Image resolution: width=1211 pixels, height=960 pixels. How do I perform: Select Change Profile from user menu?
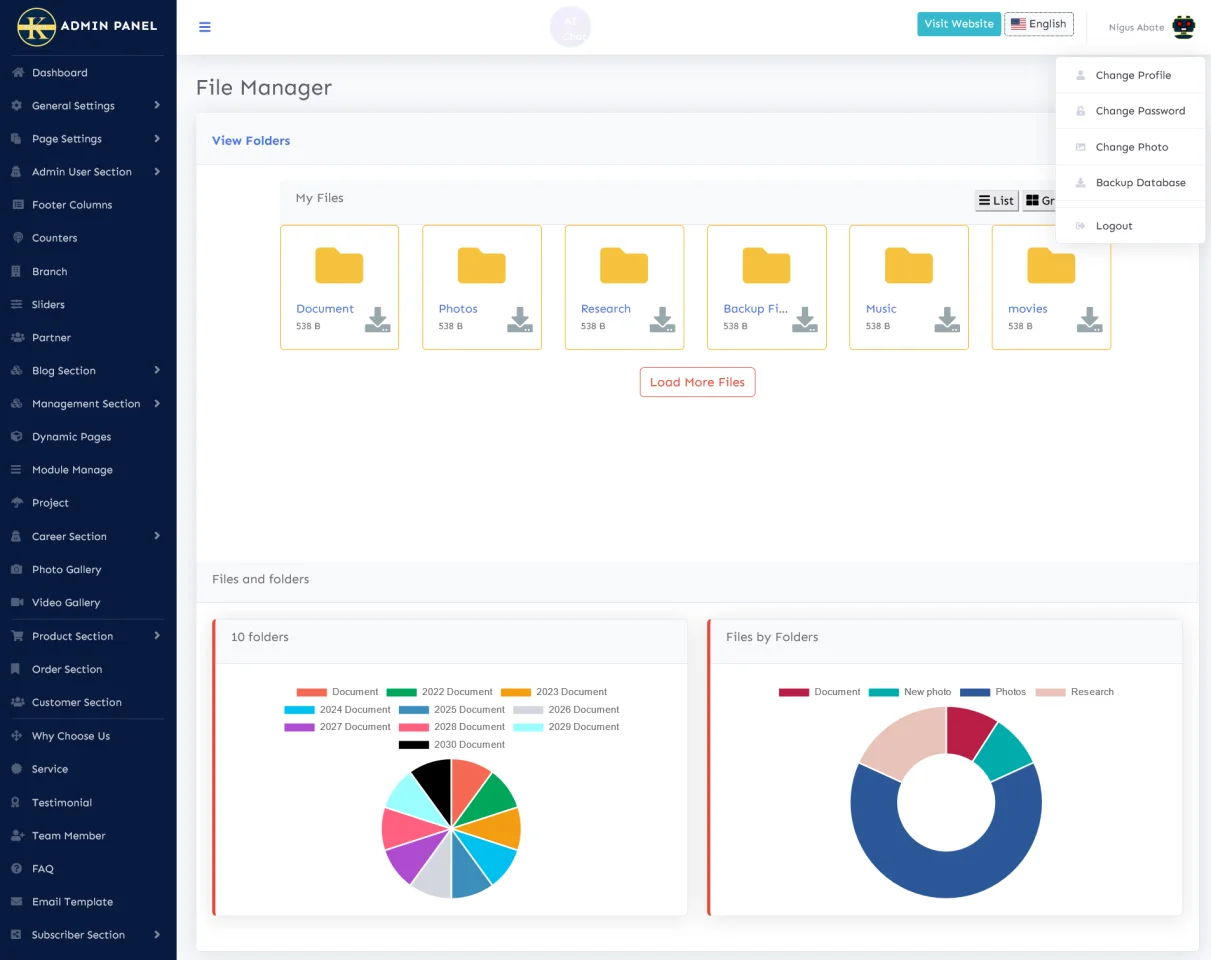1130,75
